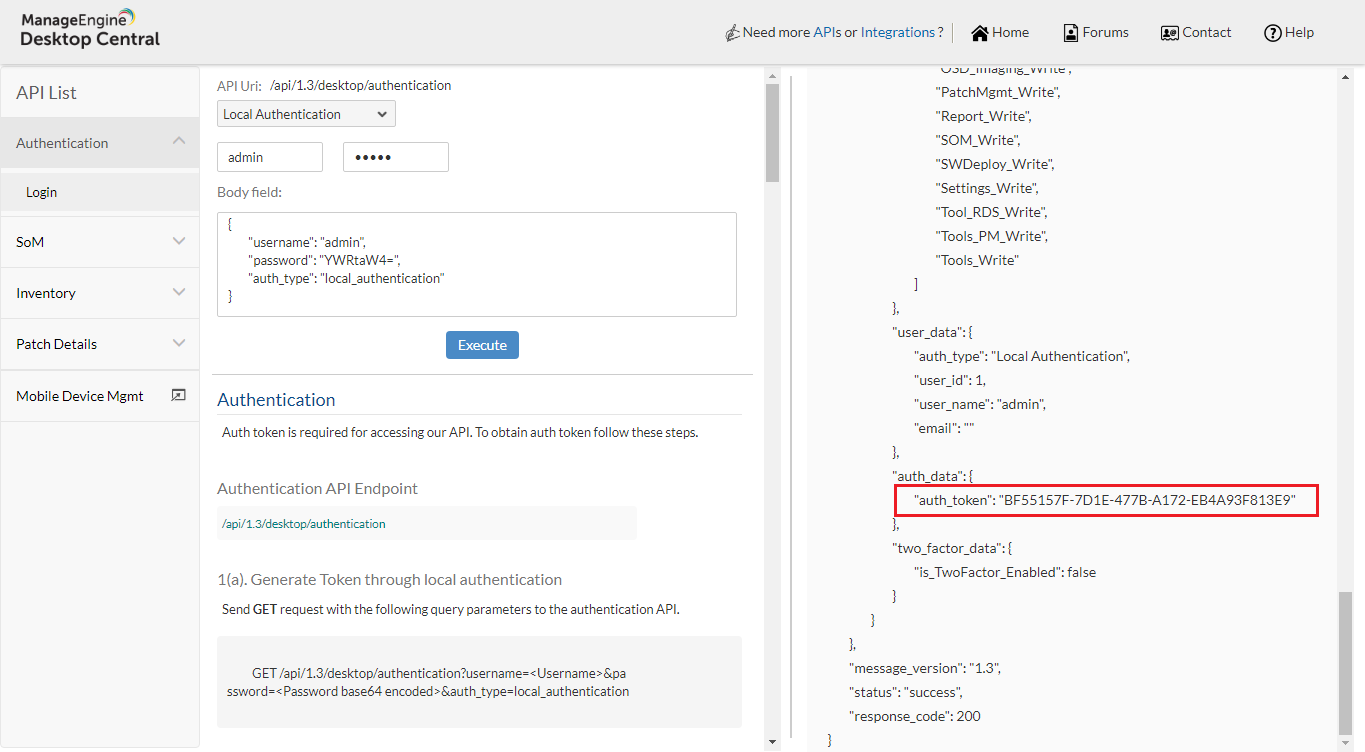The image size is (1365, 752).
Task: Click the ManageEngine Desktop Central logo
Action: pos(90,29)
